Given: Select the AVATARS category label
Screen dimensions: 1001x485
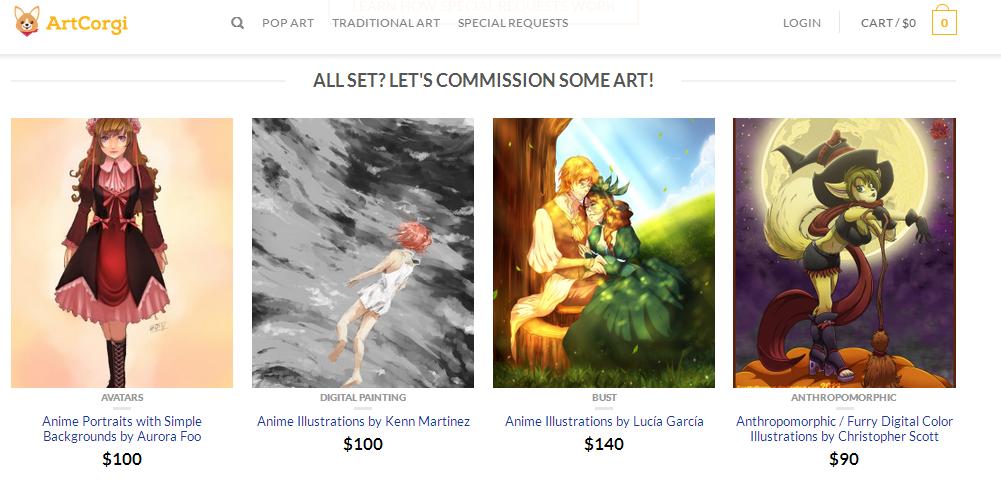Looking at the screenshot, I should coord(122,397).
